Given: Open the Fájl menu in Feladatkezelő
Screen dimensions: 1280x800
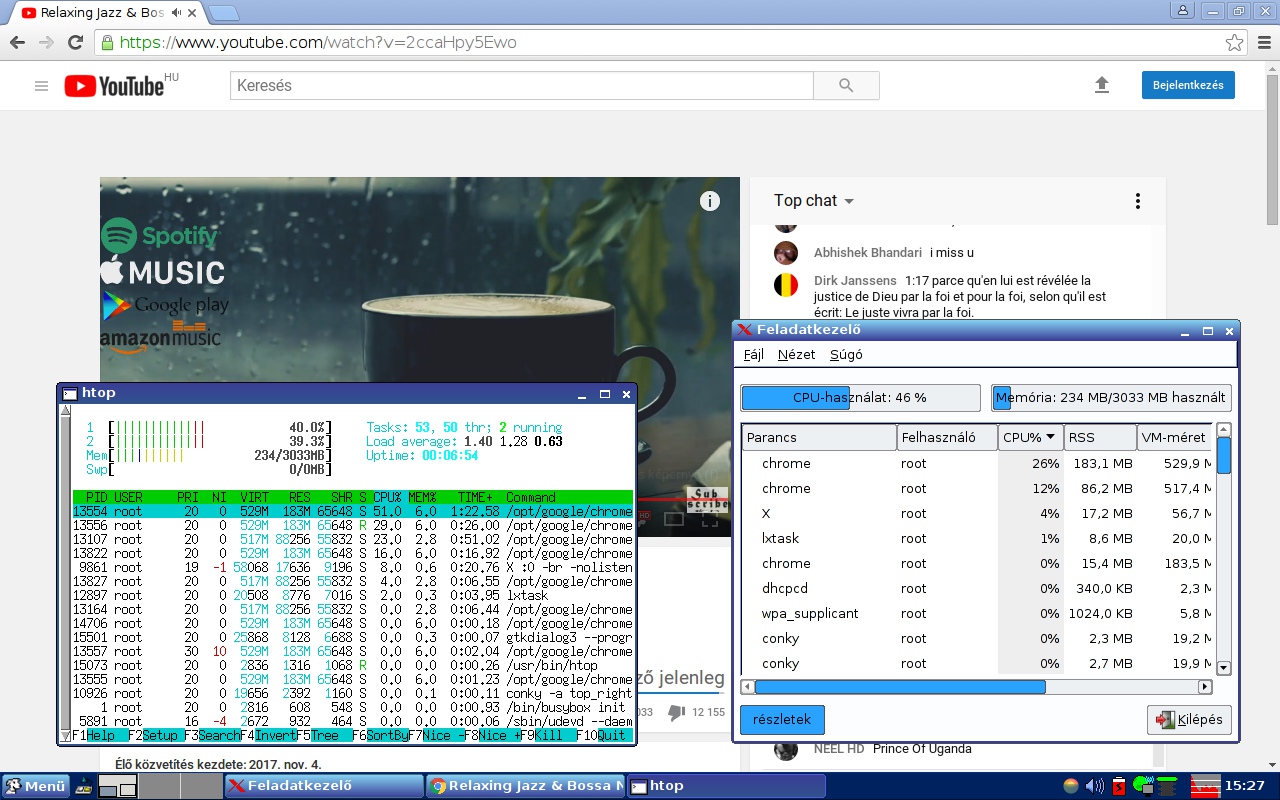Looking at the screenshot, I should click(753, 354).
